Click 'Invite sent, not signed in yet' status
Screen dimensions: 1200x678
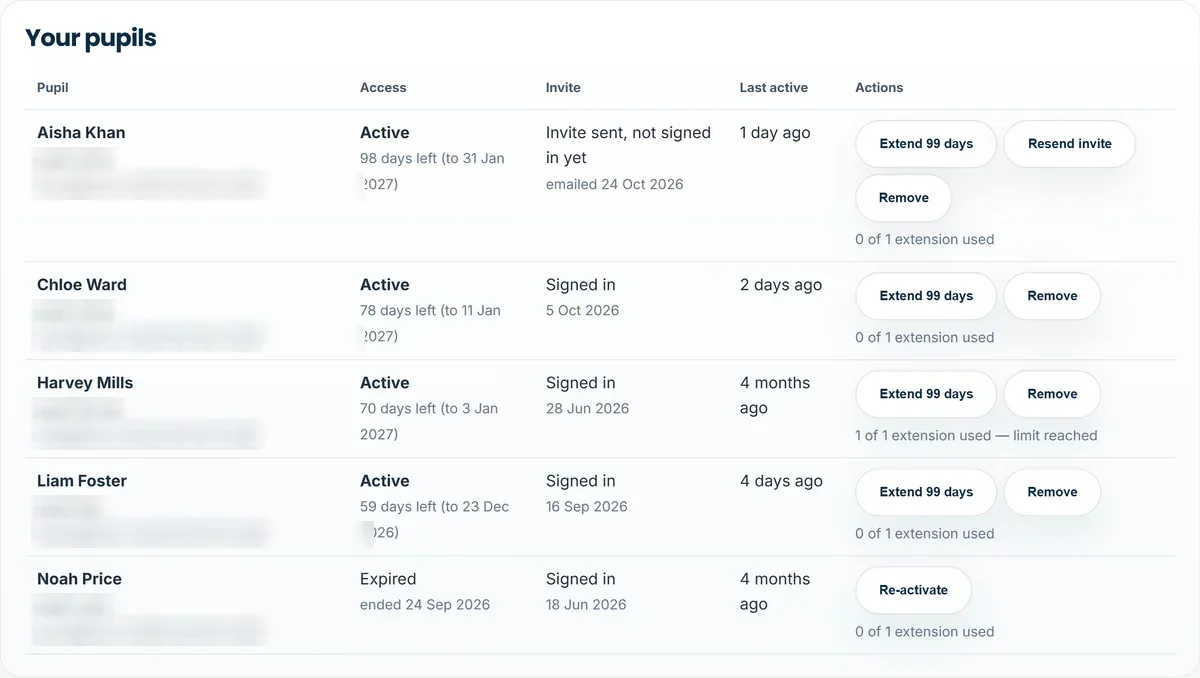tap(628, 145)
